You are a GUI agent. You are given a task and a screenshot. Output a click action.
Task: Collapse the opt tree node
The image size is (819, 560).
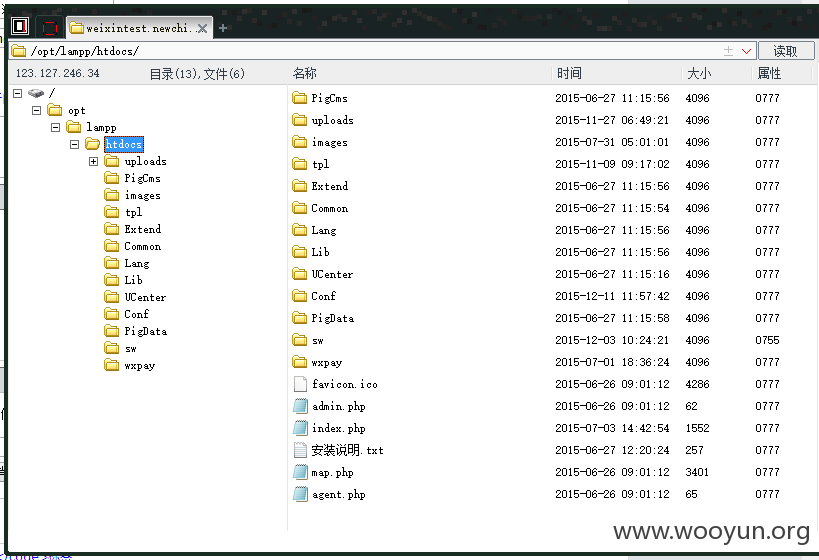coord(37,110)
